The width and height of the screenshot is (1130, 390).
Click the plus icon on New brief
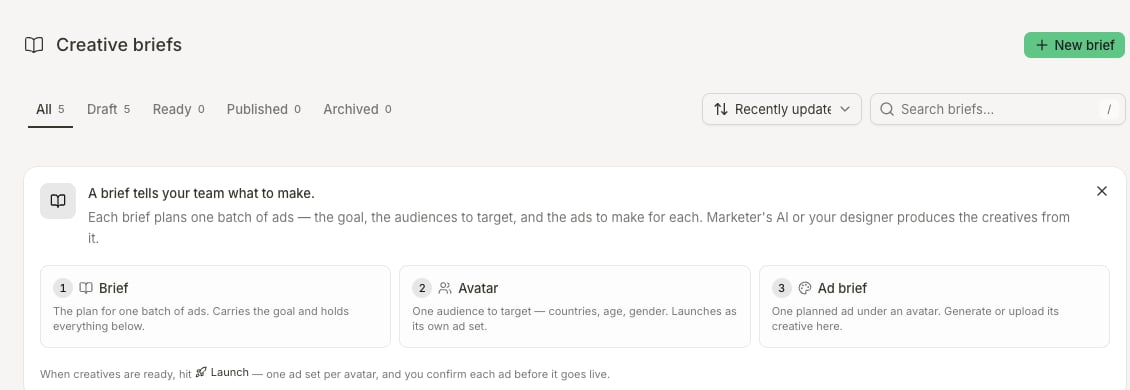click(x=1041, y=45)
